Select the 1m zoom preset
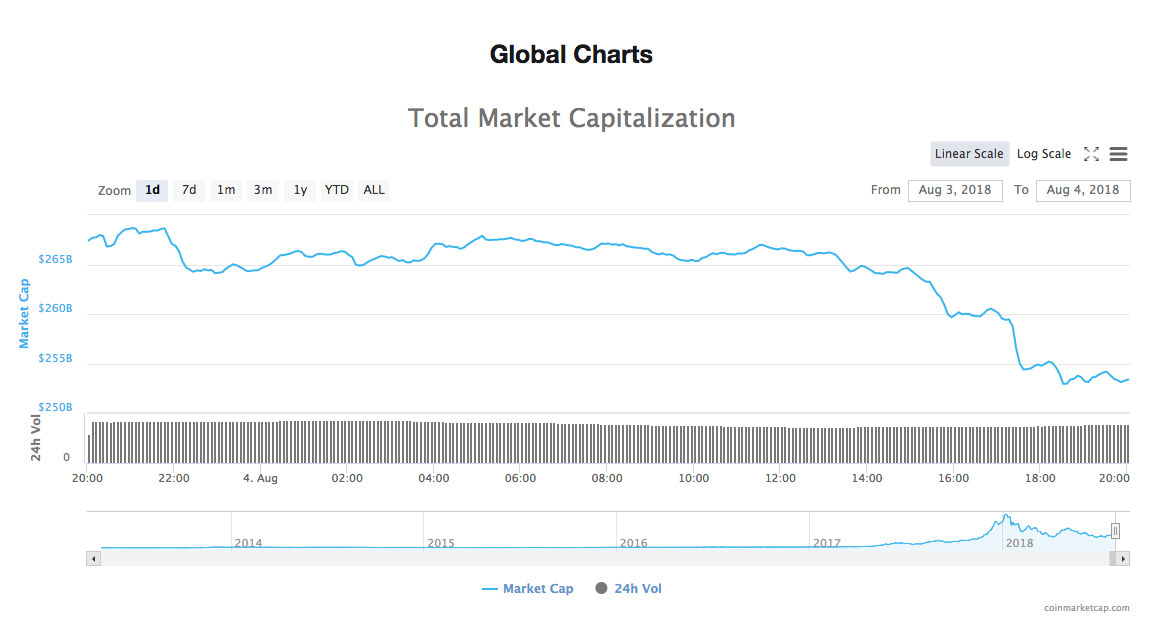 pos(225,190)
